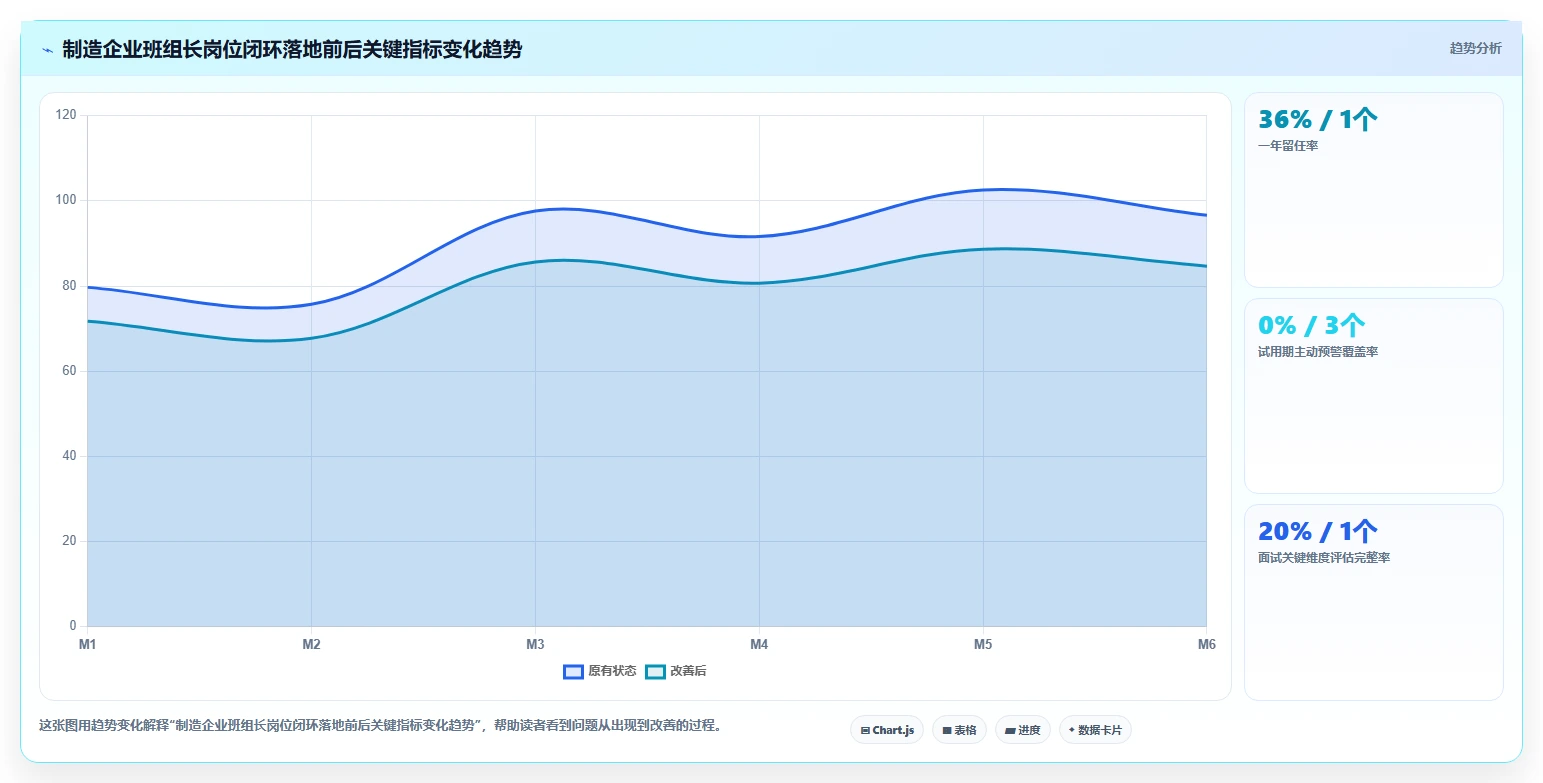Click the M6 axis label
Image resolution: width=1543 pixels, height=783 pixels.
point(1206,645)
